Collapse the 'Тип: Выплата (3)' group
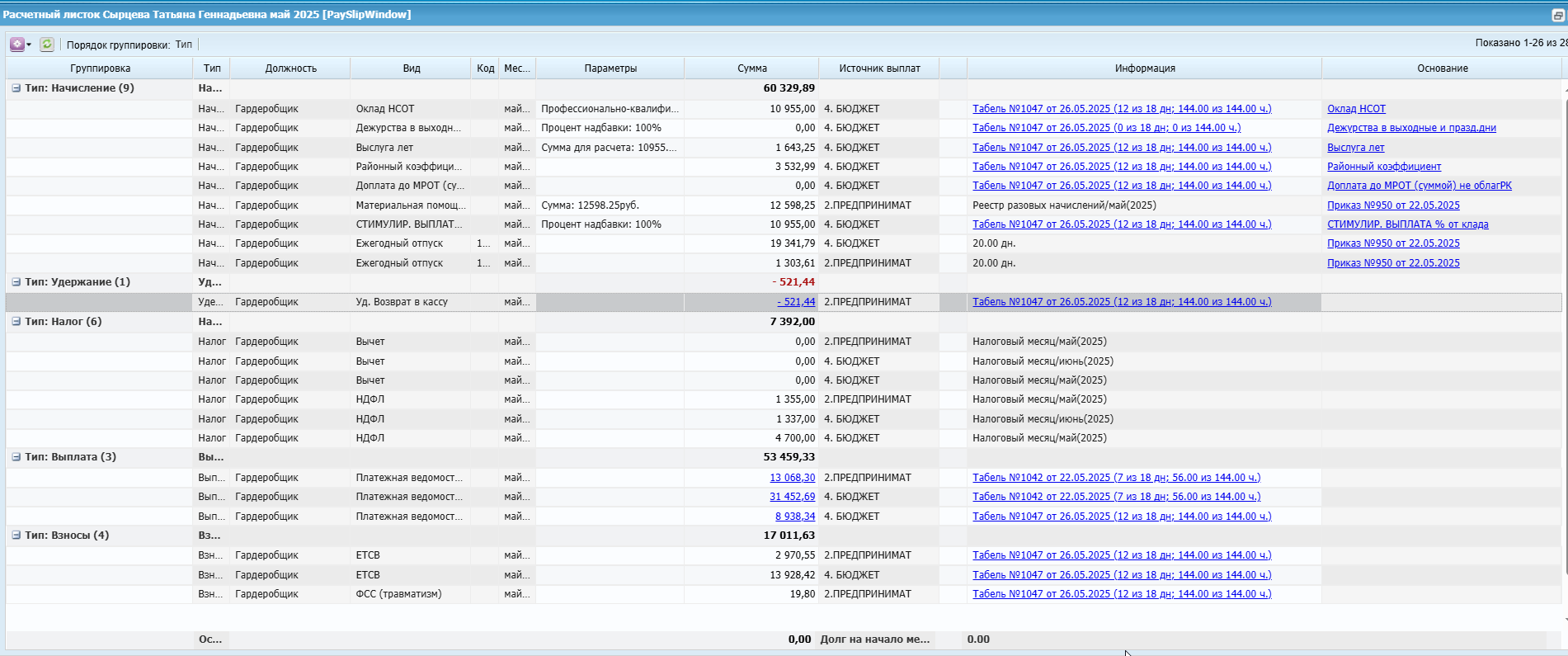Image resolution: width=1568 pixels, height=656 pixels. pyautogui.click(x=16, y=457)
